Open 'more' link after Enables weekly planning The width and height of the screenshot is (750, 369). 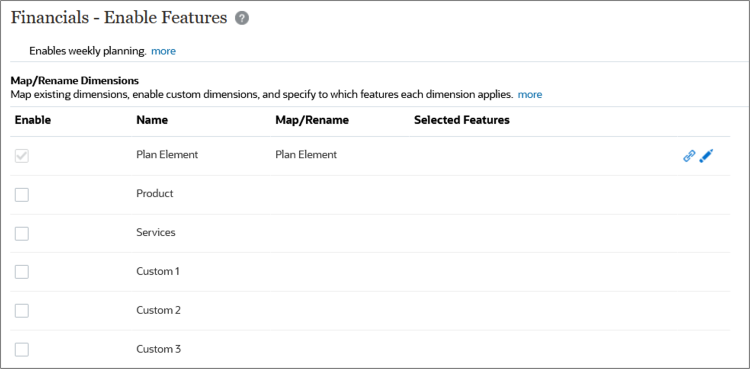pos(164,51)
